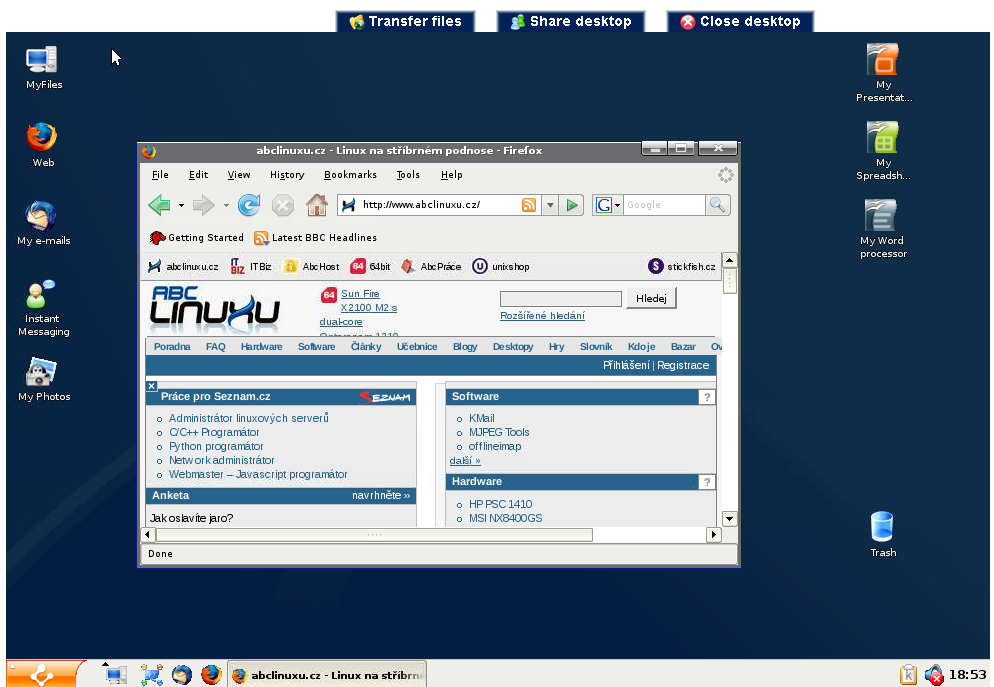Click the Seznam logo in the job box
The width and height of the screenshot is (994, 687).
pyautogui.click(x=385, y=397)
